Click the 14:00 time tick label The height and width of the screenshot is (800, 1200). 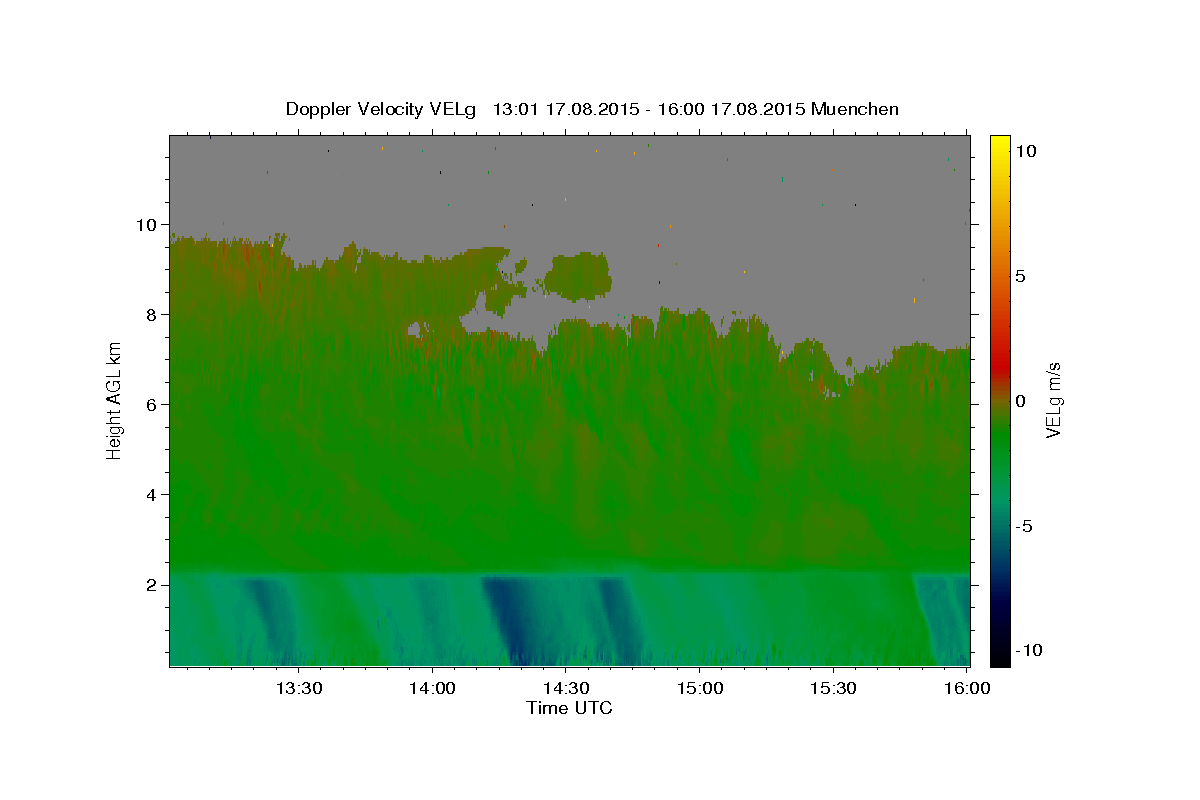pyautogui.click(x=432, y=688)
